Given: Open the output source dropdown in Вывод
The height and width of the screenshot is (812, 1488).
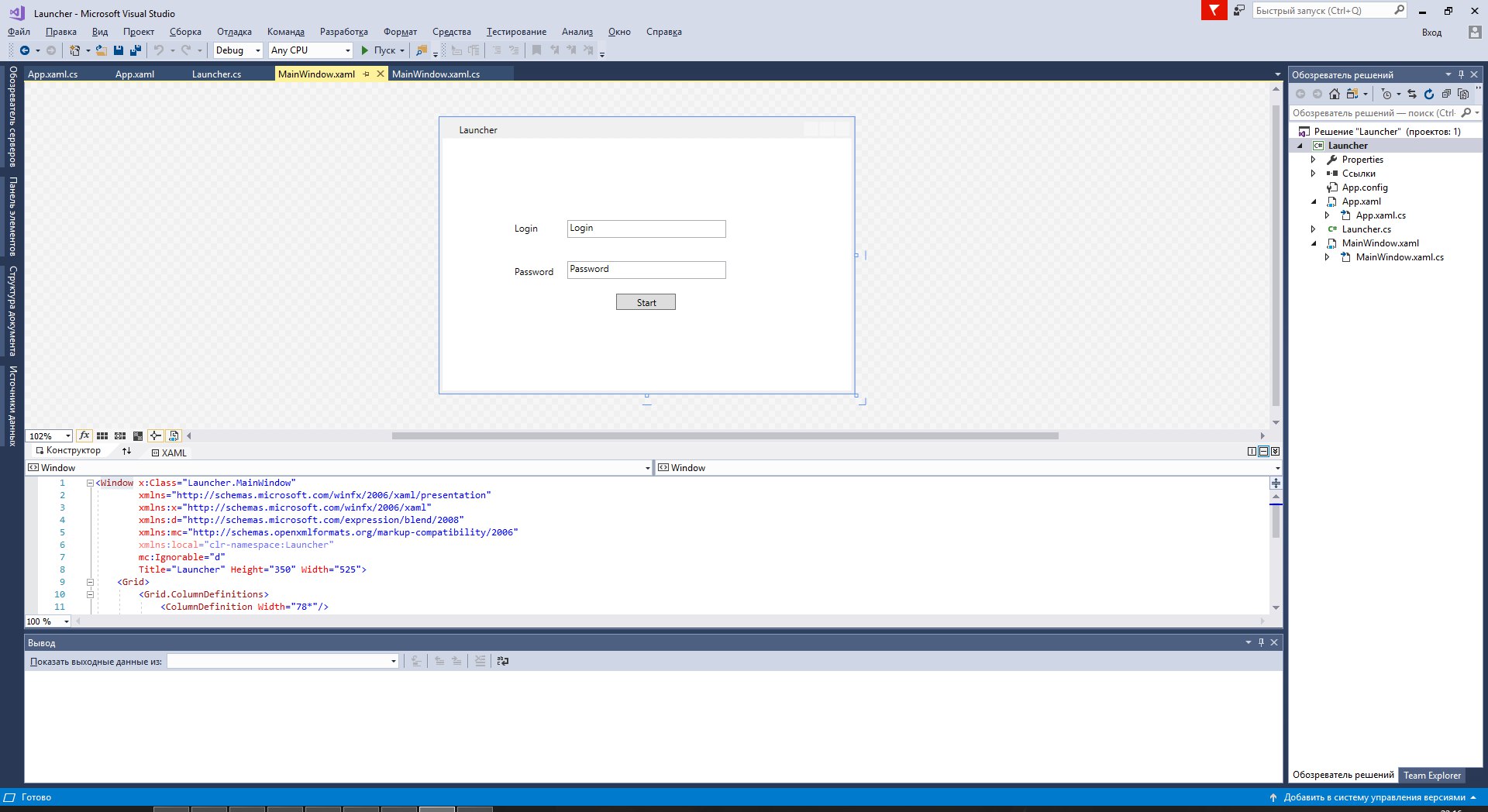Looking at the screenshot, I should pos(283,661).
